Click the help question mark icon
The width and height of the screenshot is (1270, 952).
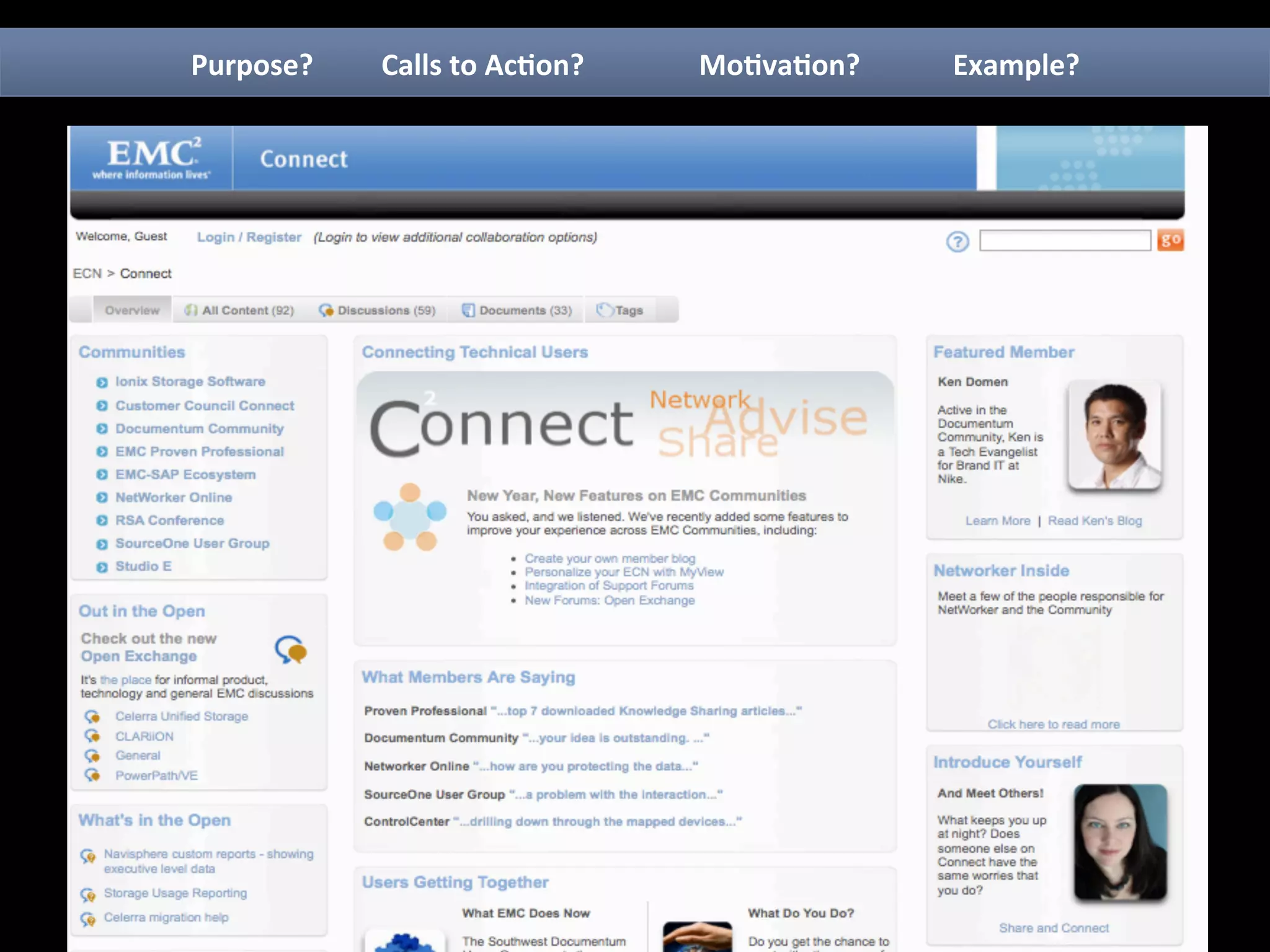pyautogui.click(x=957, y=241)
